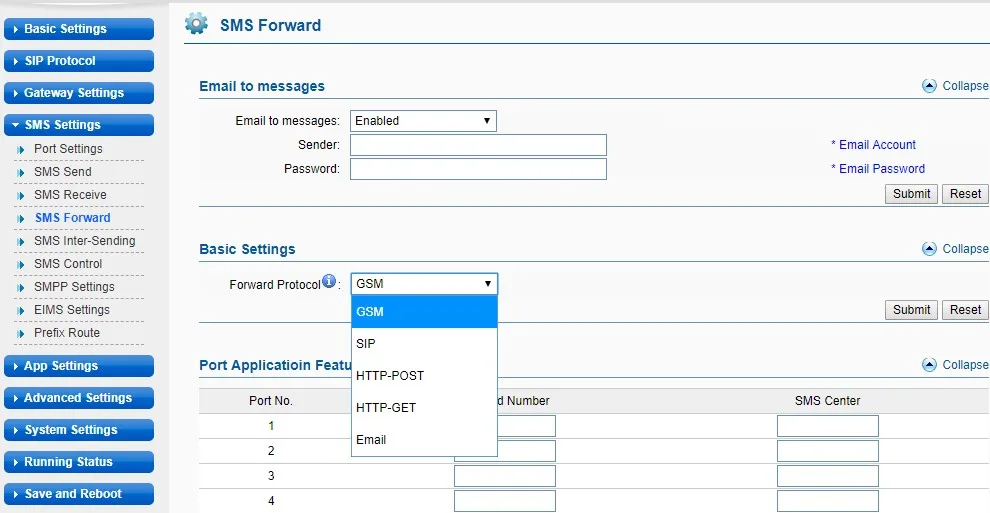Screen dimensions: 990x513
Task: Pick SIP as the forward protocol
Action: point(366,344)
